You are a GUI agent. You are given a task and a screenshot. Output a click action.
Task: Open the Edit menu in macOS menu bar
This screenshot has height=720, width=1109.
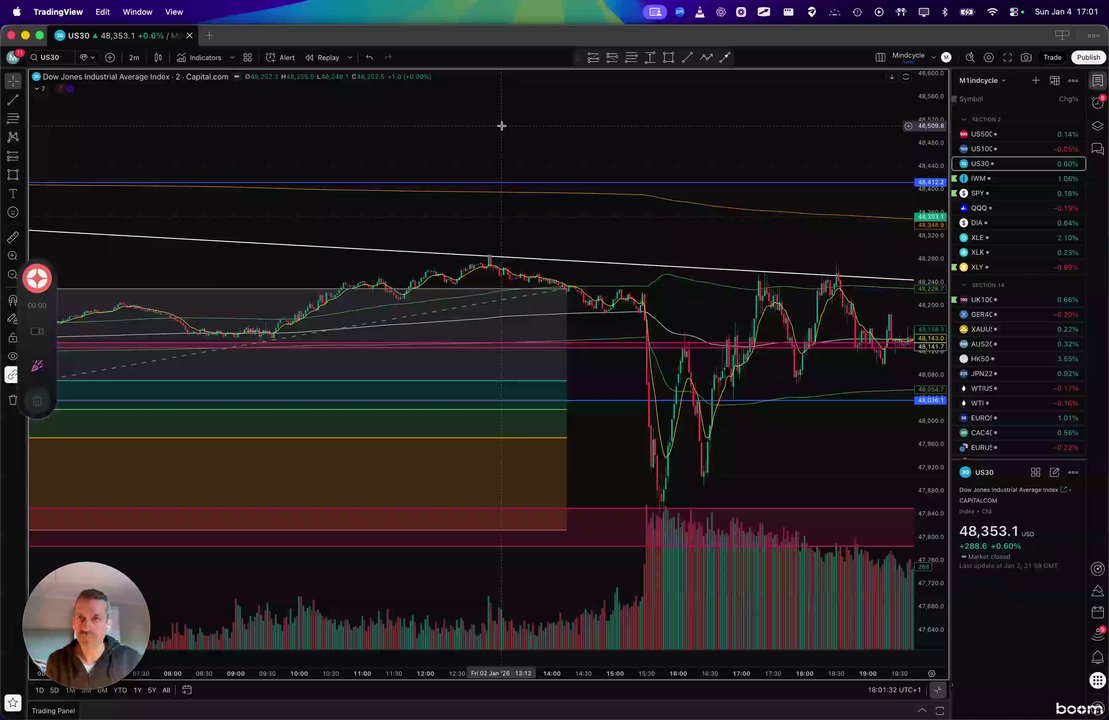(103, 12)
